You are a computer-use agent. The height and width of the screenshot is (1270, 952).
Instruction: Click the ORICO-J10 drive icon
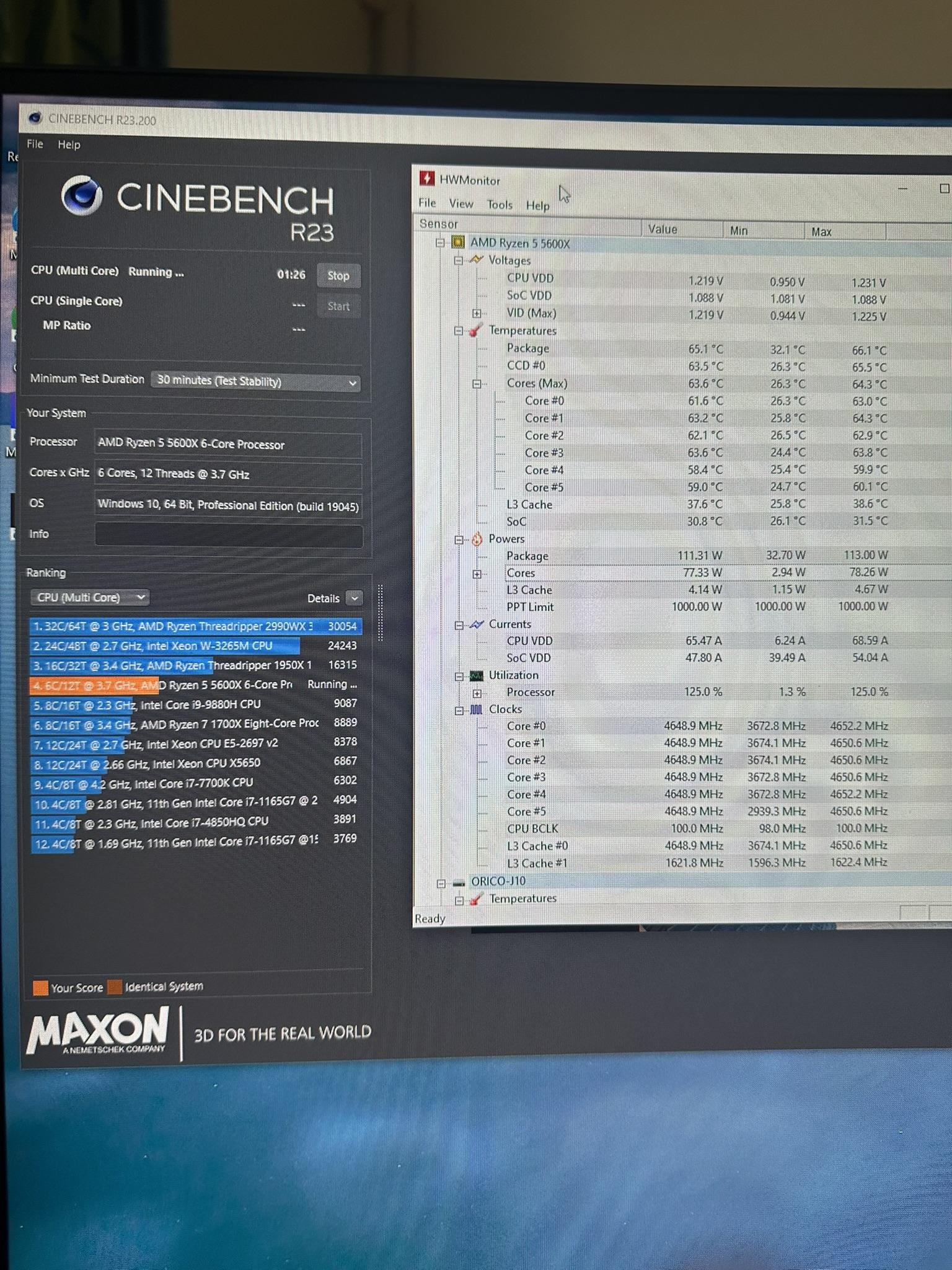click(x=459, y=882)
